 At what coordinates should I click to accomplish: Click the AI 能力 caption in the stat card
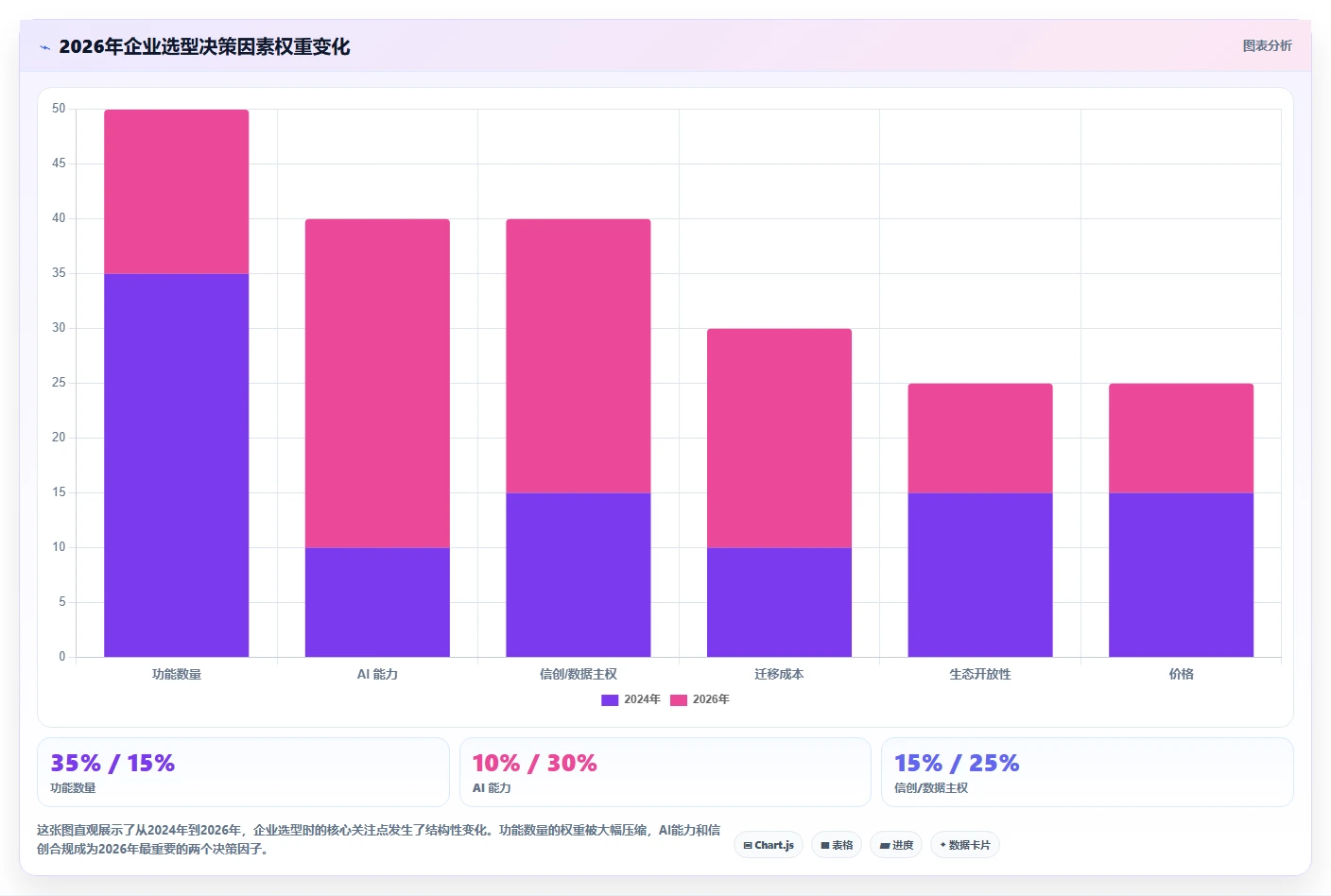tap(492, 788)
